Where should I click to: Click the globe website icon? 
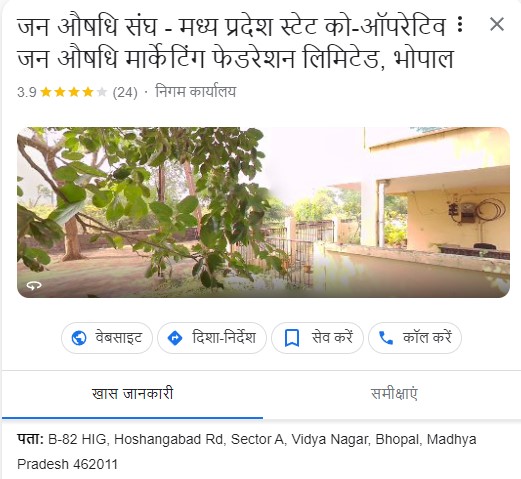[x=79, y=338]
